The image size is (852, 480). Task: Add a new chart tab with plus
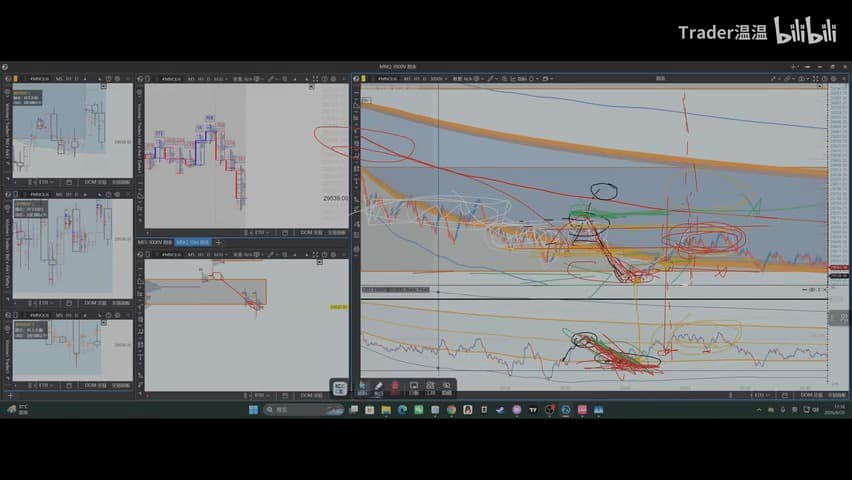pyautogui.click(x=218, y=242)
